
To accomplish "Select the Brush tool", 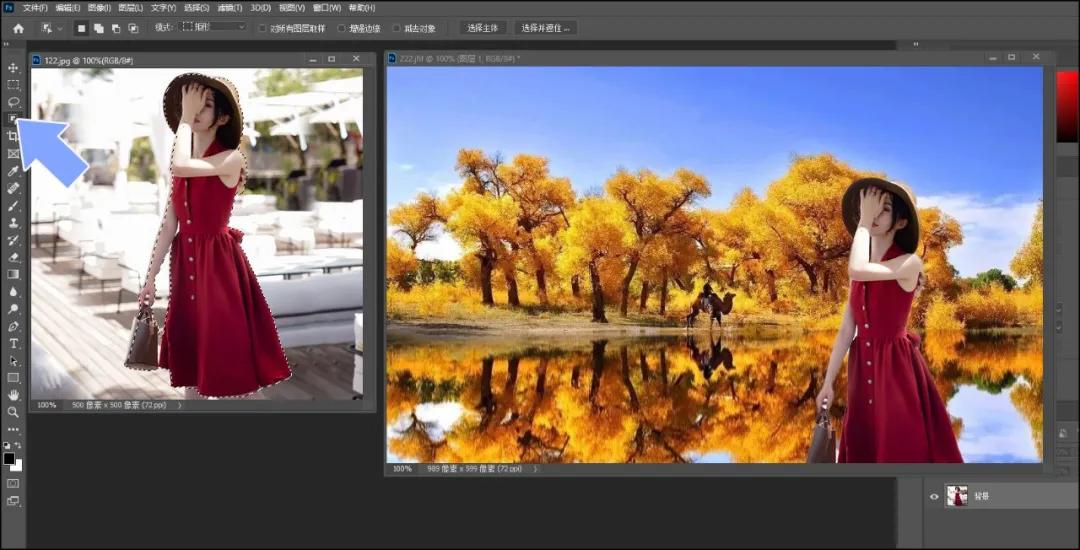I will point(13,206).
